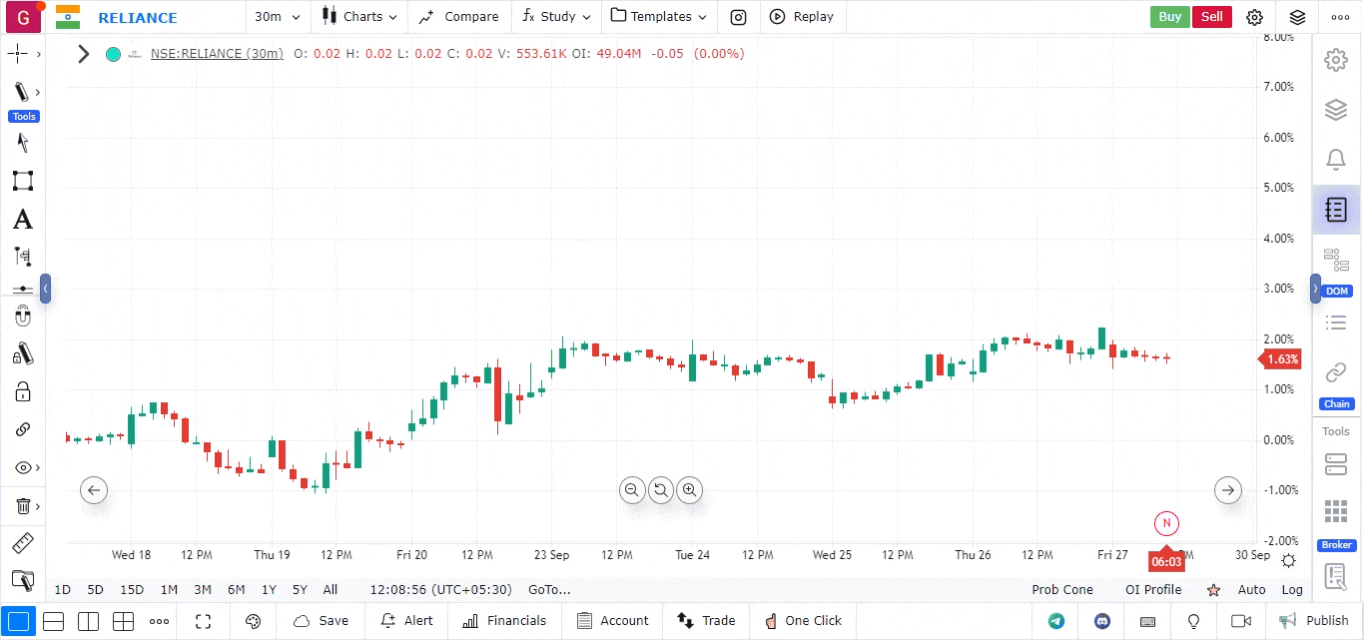The width and height of the screenshot is (1364, 640).
Task: Open the 30m timeframe dropdown
Action: 277,17
